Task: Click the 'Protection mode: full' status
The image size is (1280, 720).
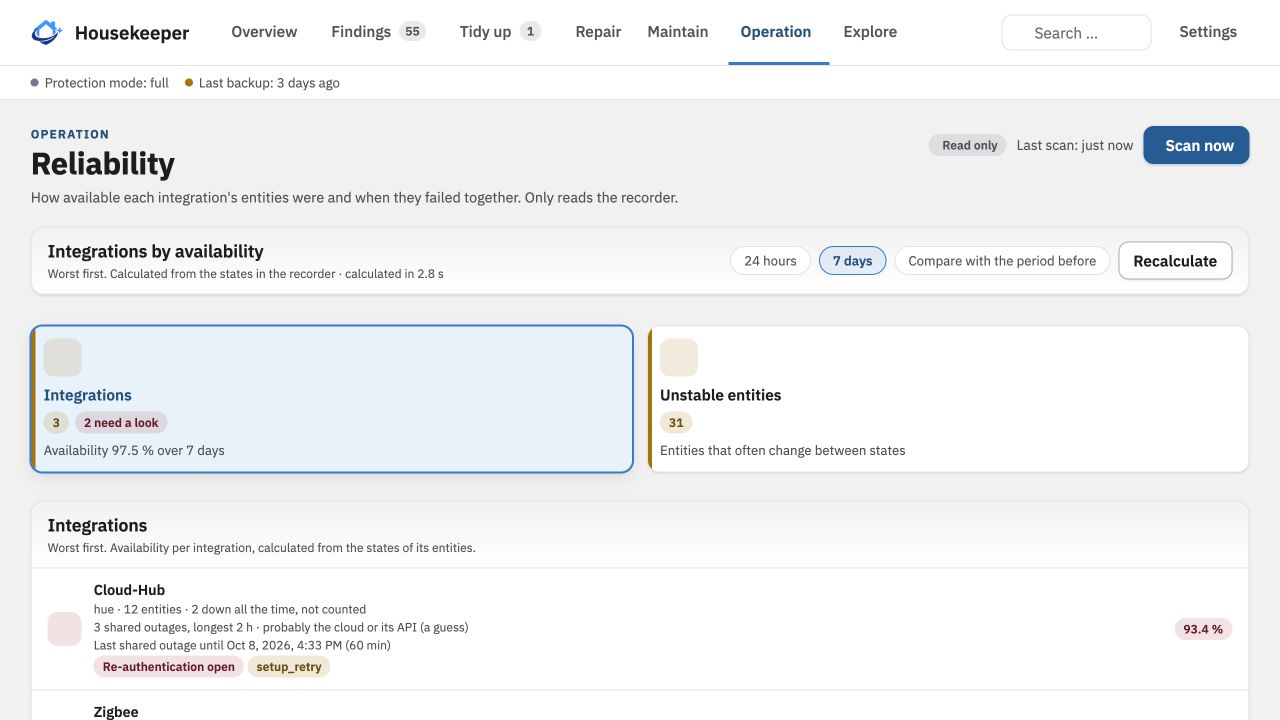Action: [x=100, y=83]
